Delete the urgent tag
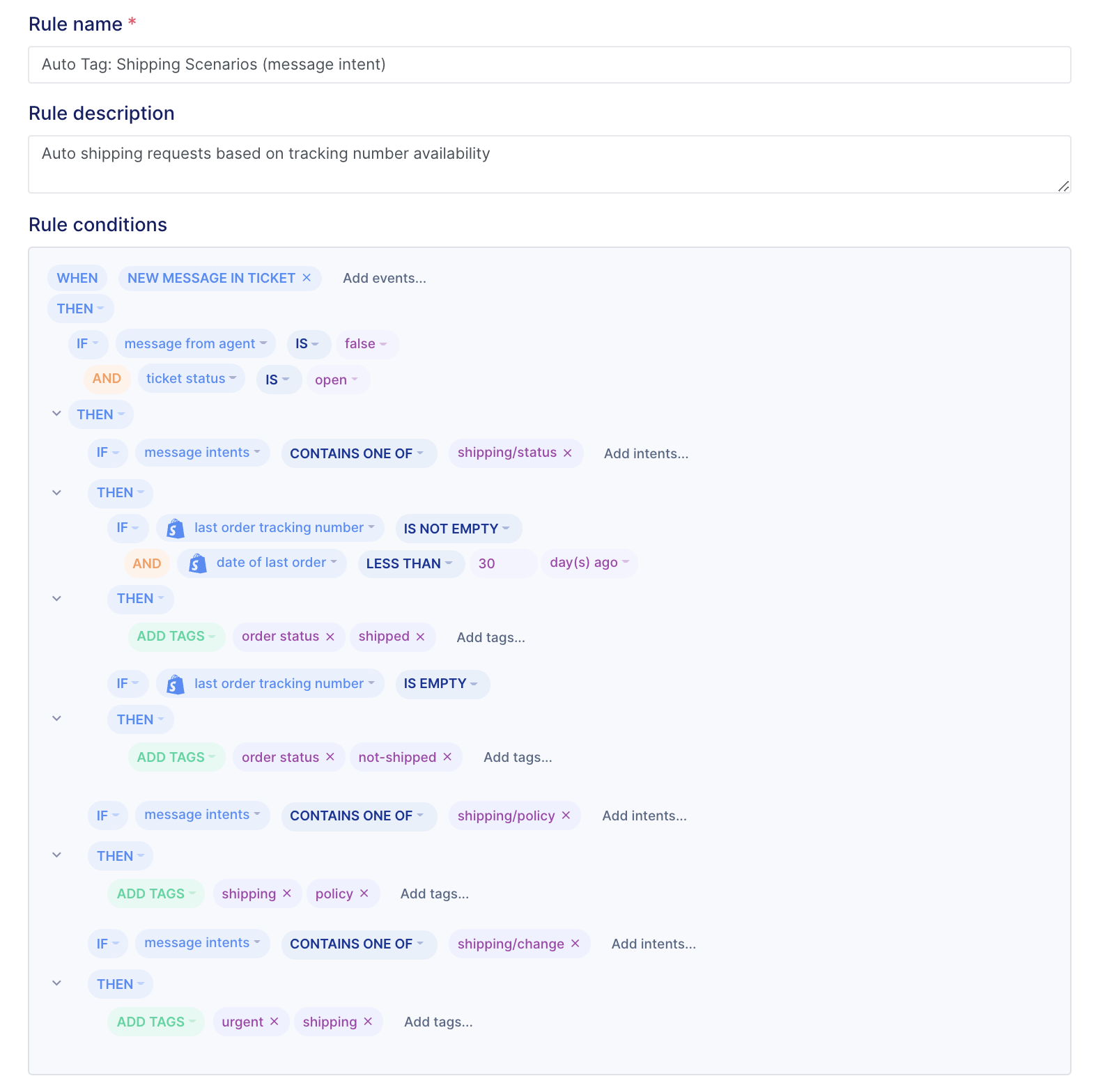The height and width of the screenshot is (1092, 1098). [274, 1022]
